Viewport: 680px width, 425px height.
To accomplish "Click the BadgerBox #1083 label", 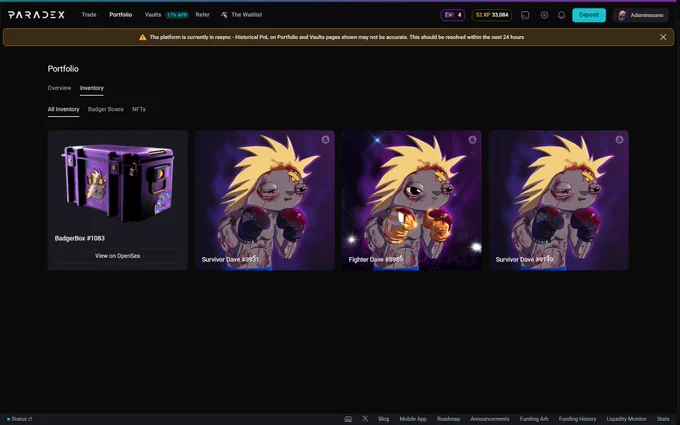I will click(79, 238).
